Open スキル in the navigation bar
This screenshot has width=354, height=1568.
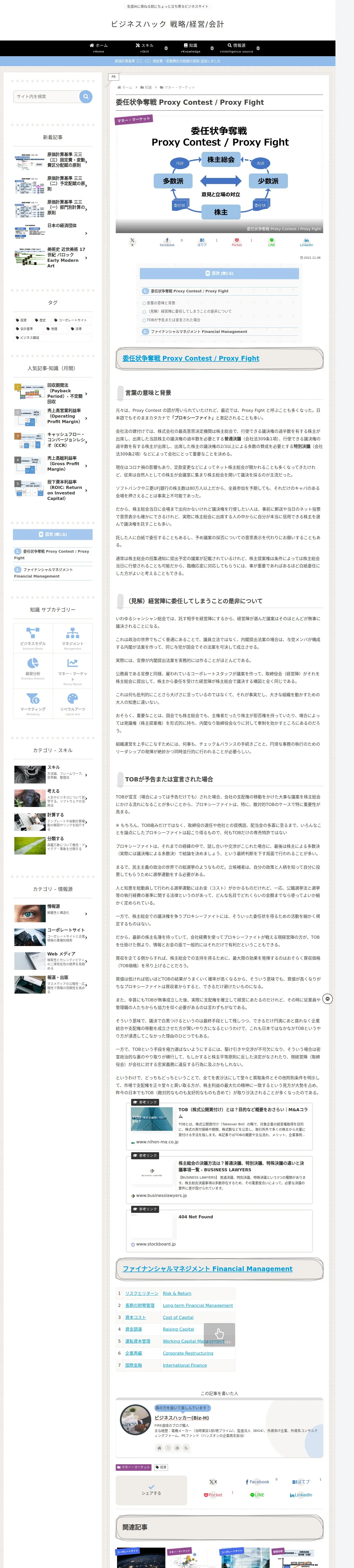[x=144, y=48]
